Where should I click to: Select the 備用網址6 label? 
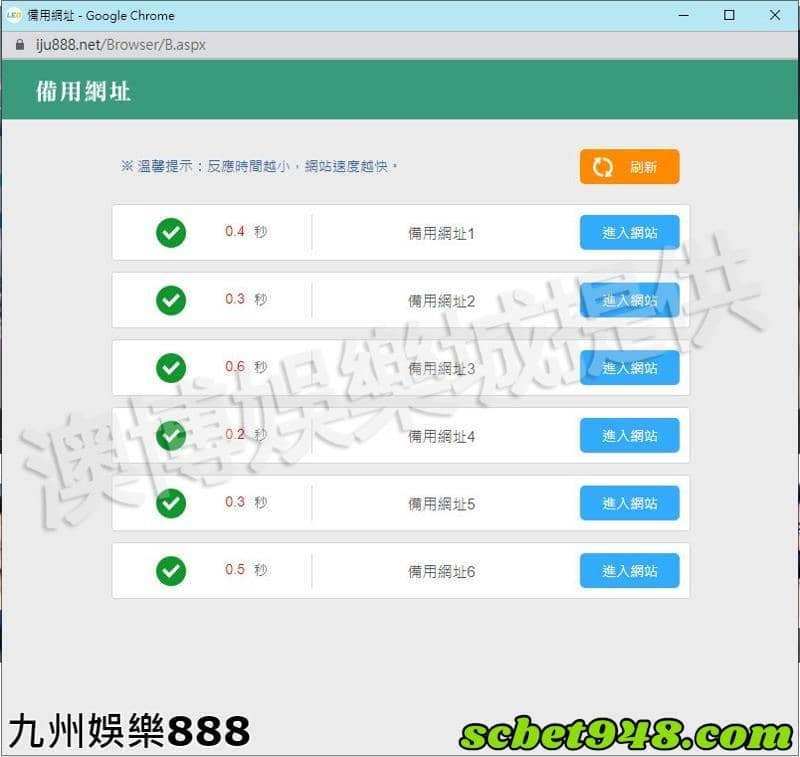click(x=441, y=571)
